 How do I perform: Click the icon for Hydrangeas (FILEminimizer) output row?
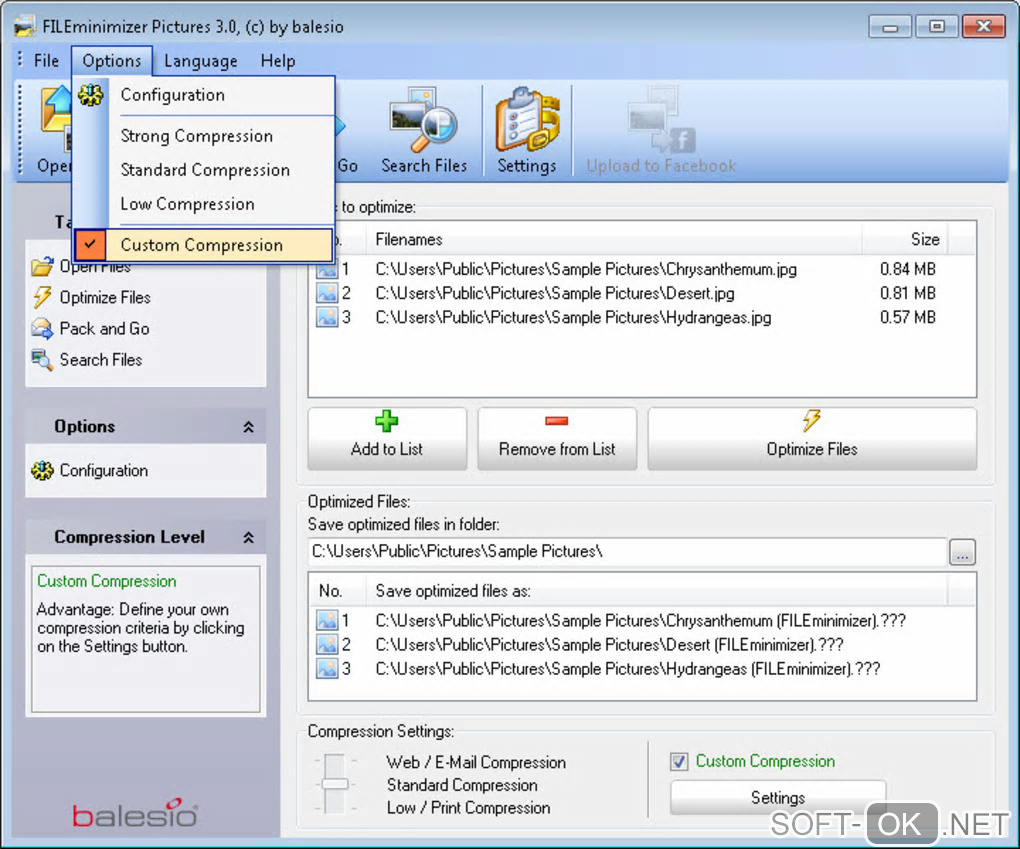pos(327,669)
